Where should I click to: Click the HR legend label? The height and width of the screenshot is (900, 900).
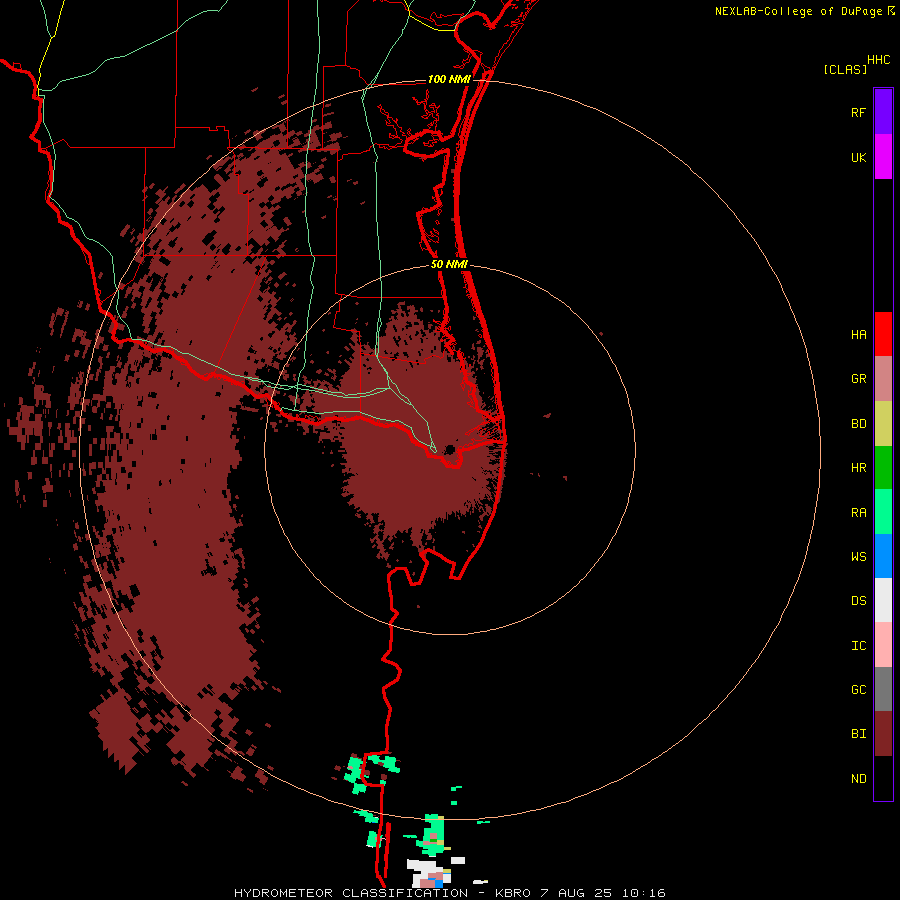(858, 468)
